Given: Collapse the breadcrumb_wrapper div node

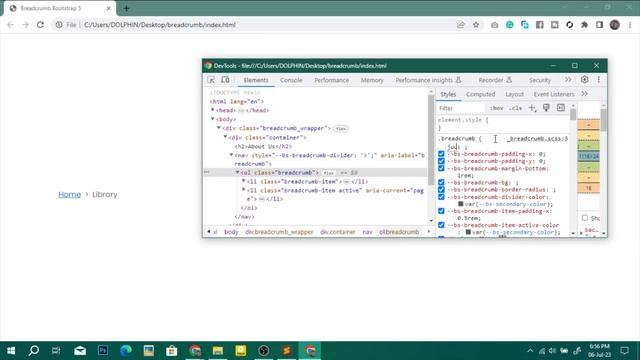Looking at the screenshot, I should point(219,128).
